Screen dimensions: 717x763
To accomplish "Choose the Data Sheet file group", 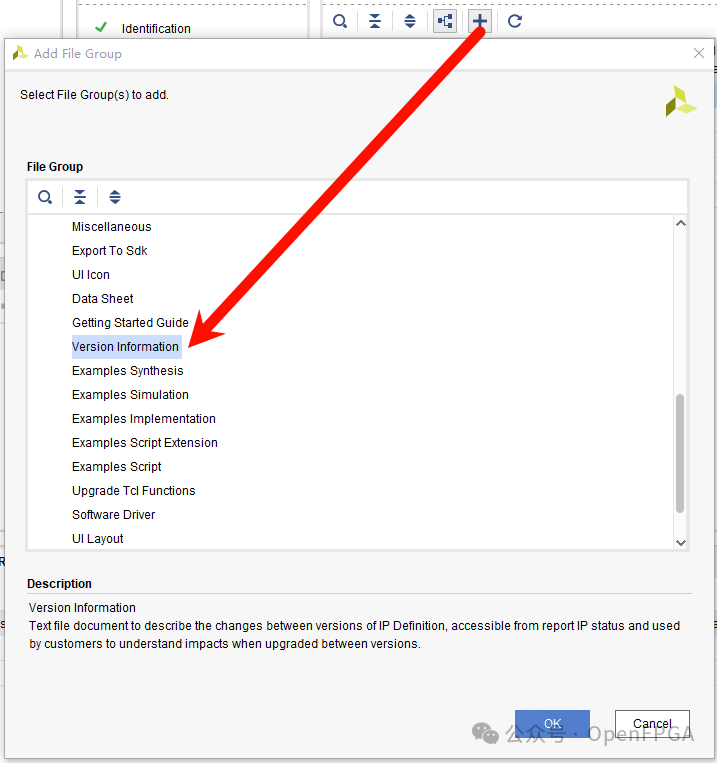I will [x=102, y=299].
